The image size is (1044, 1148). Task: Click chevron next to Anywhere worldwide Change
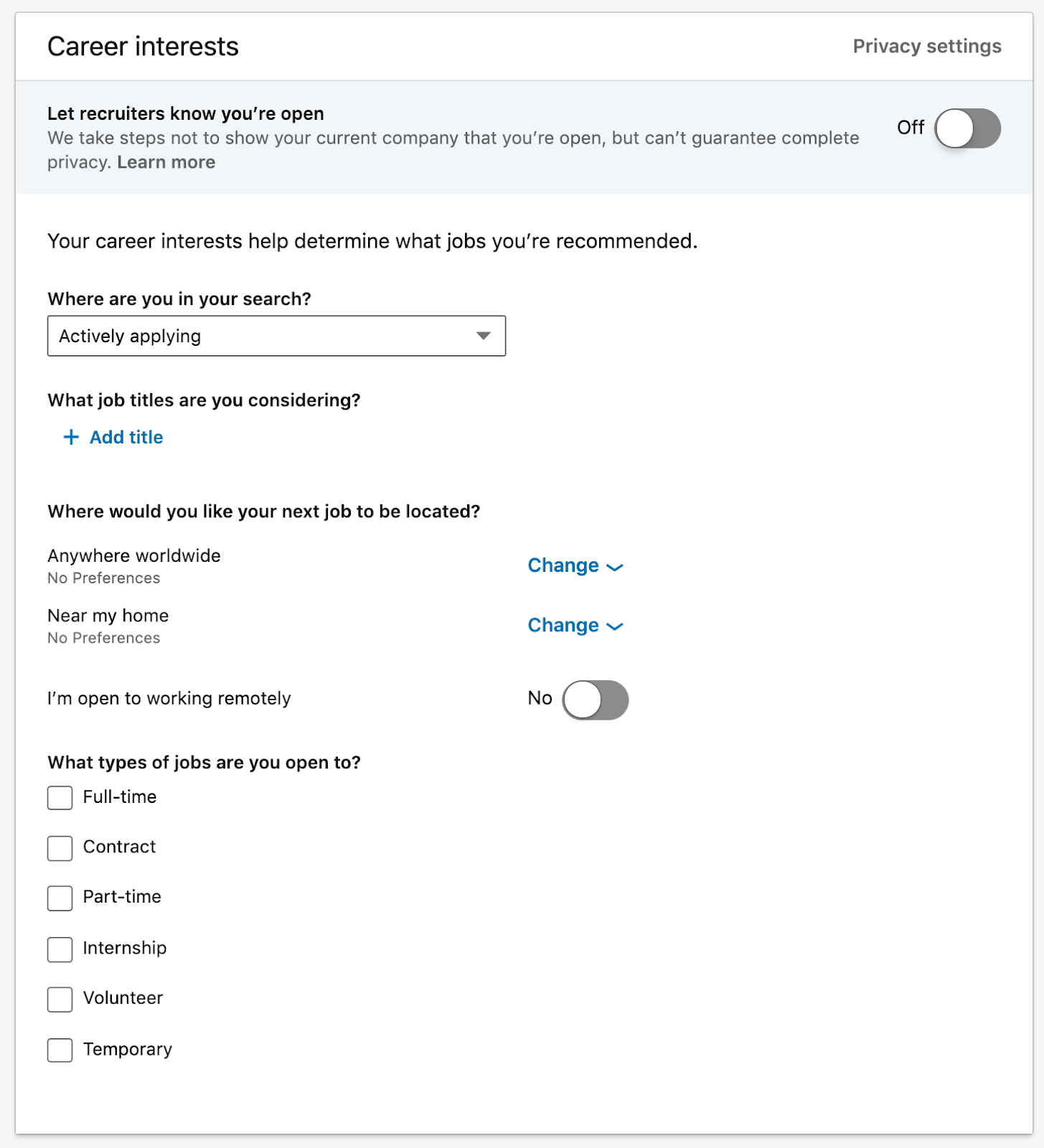click(x=615, y=567)
